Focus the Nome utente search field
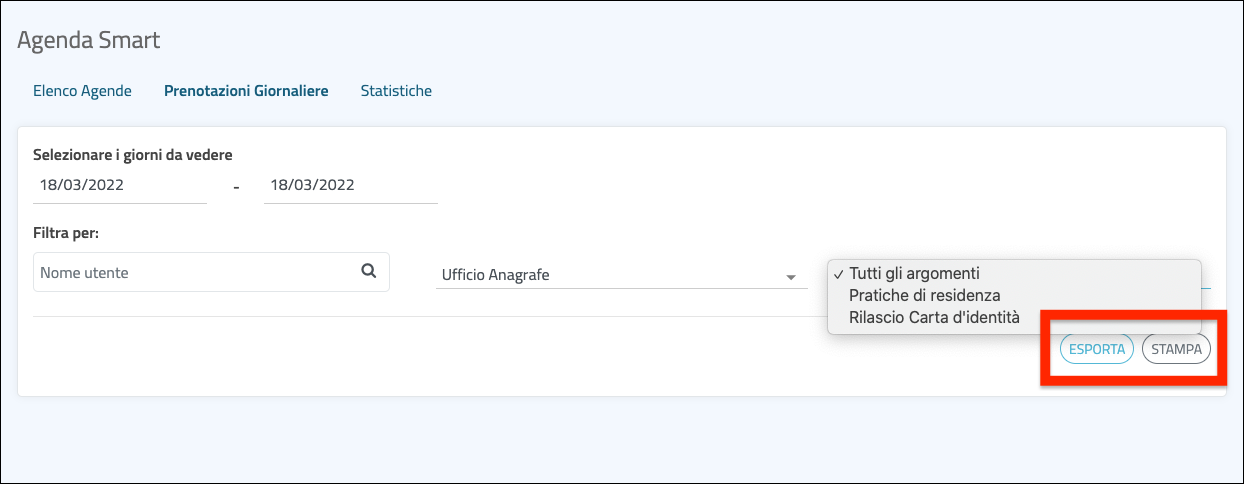Screen dimensions: 1244x484 pyautogui.click(x=195, y=272)
